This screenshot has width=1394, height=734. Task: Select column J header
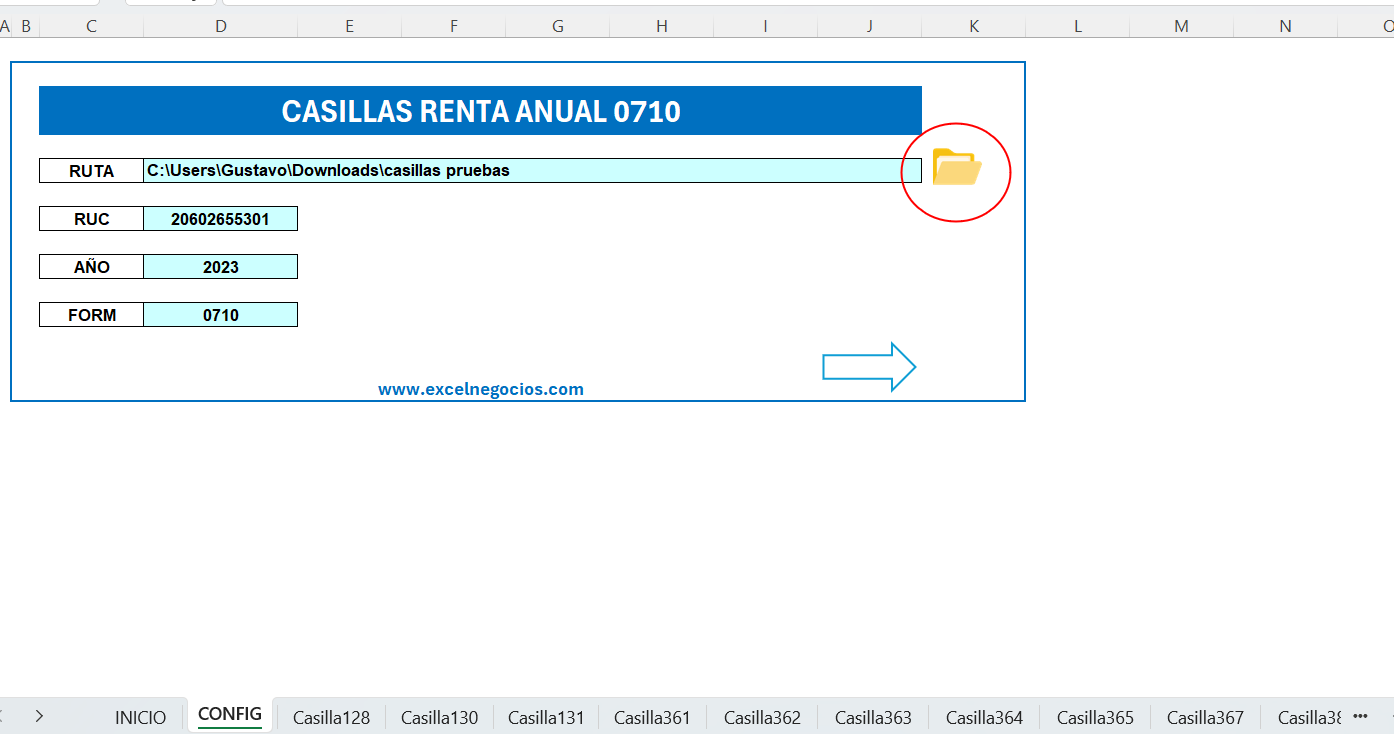pos(870,26)
